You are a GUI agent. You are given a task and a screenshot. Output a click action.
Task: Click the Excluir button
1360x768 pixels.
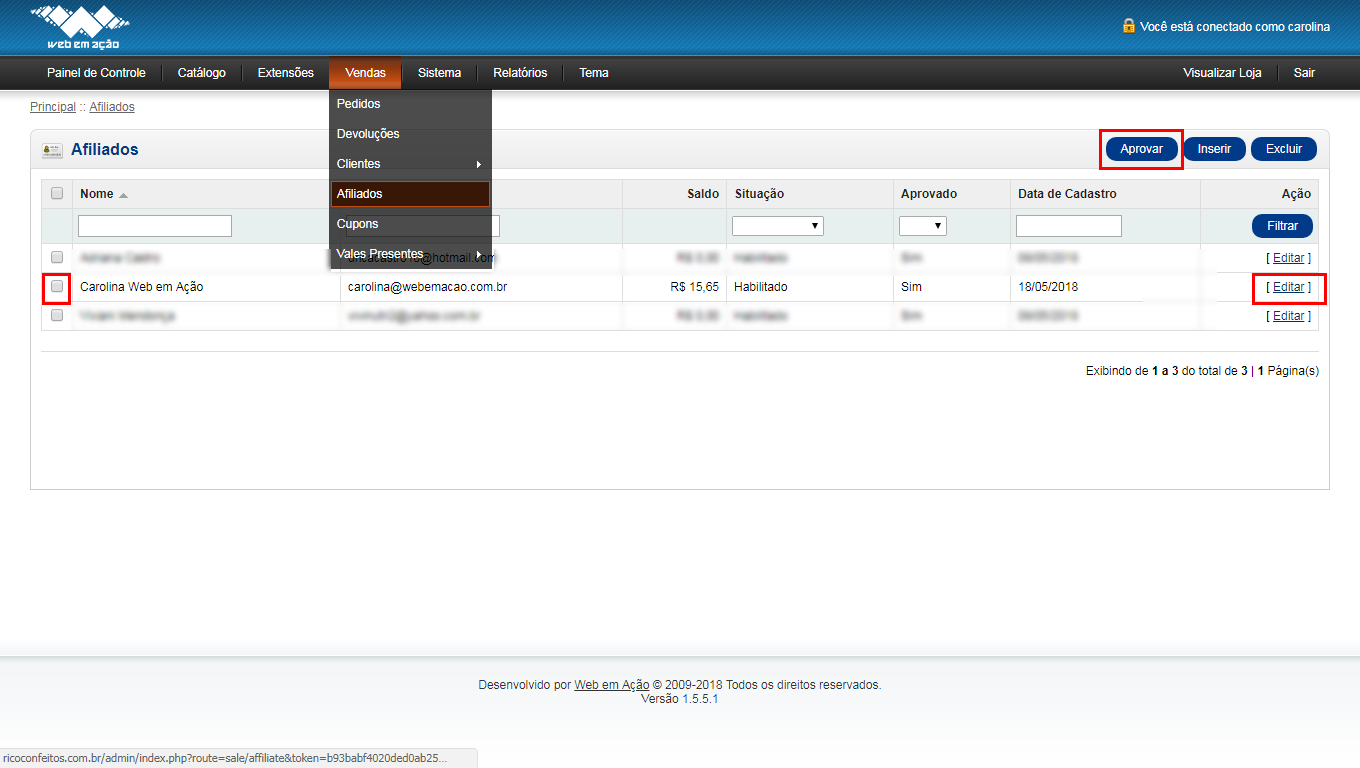click(1284, 149)
